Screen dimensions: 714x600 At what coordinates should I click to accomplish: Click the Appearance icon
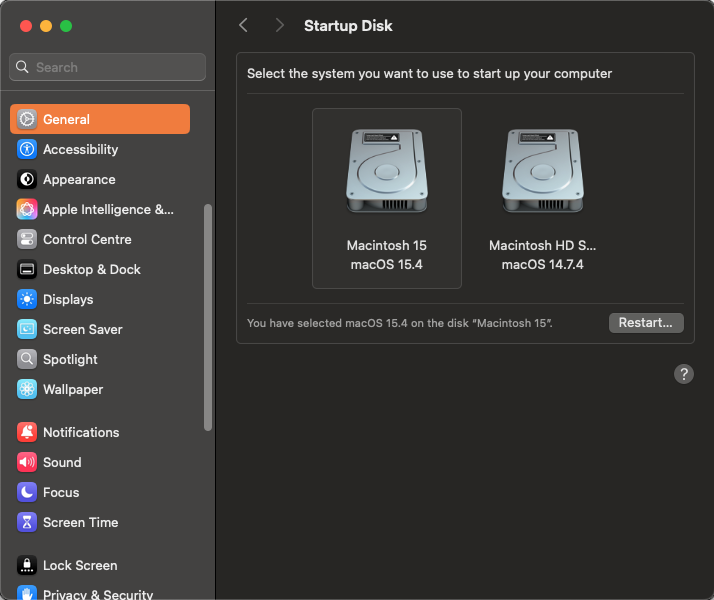(x=27, y=179)
